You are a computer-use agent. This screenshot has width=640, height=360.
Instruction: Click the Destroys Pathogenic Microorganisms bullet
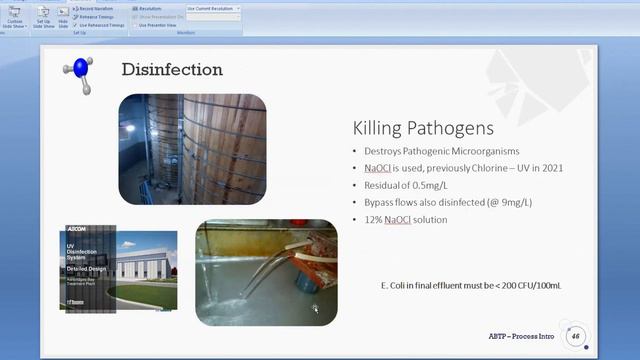pyautogui.click(x=442, y=151)
